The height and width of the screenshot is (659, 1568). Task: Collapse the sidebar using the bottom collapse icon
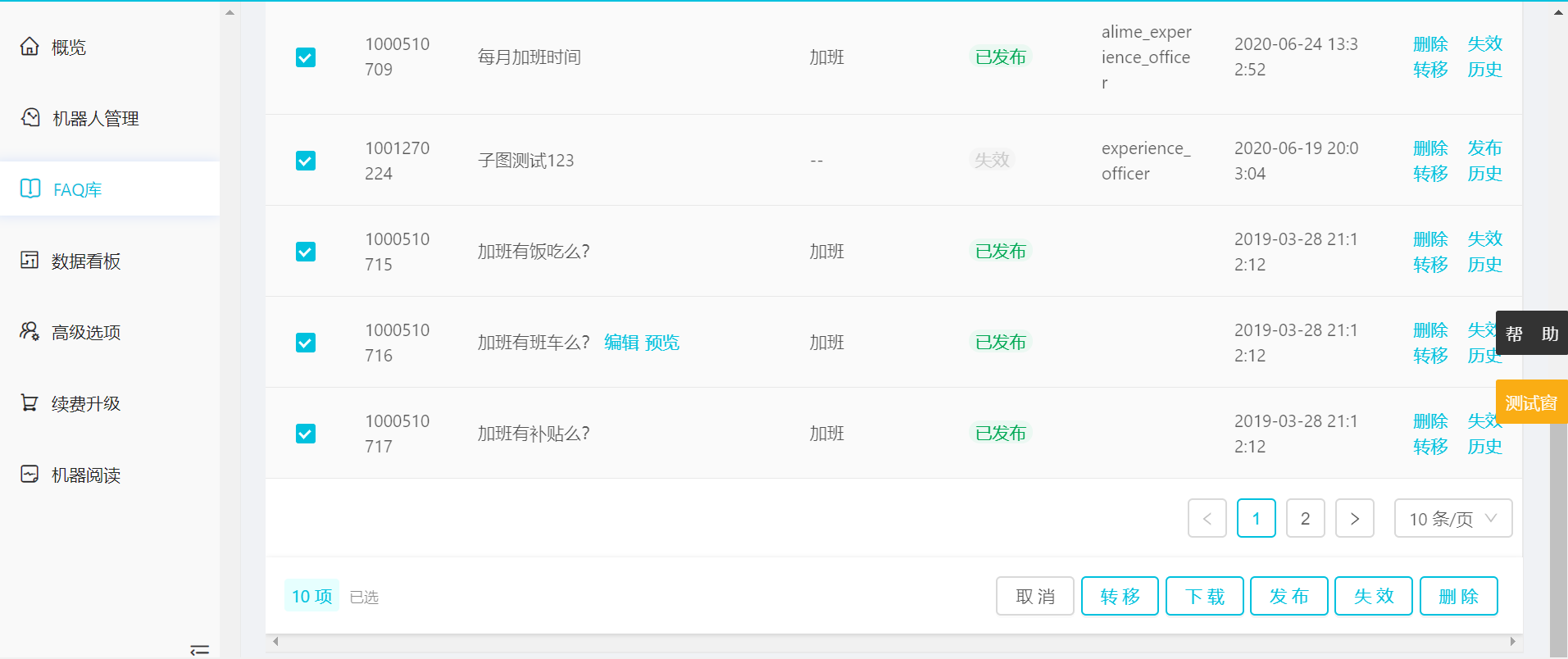(199, 650)
